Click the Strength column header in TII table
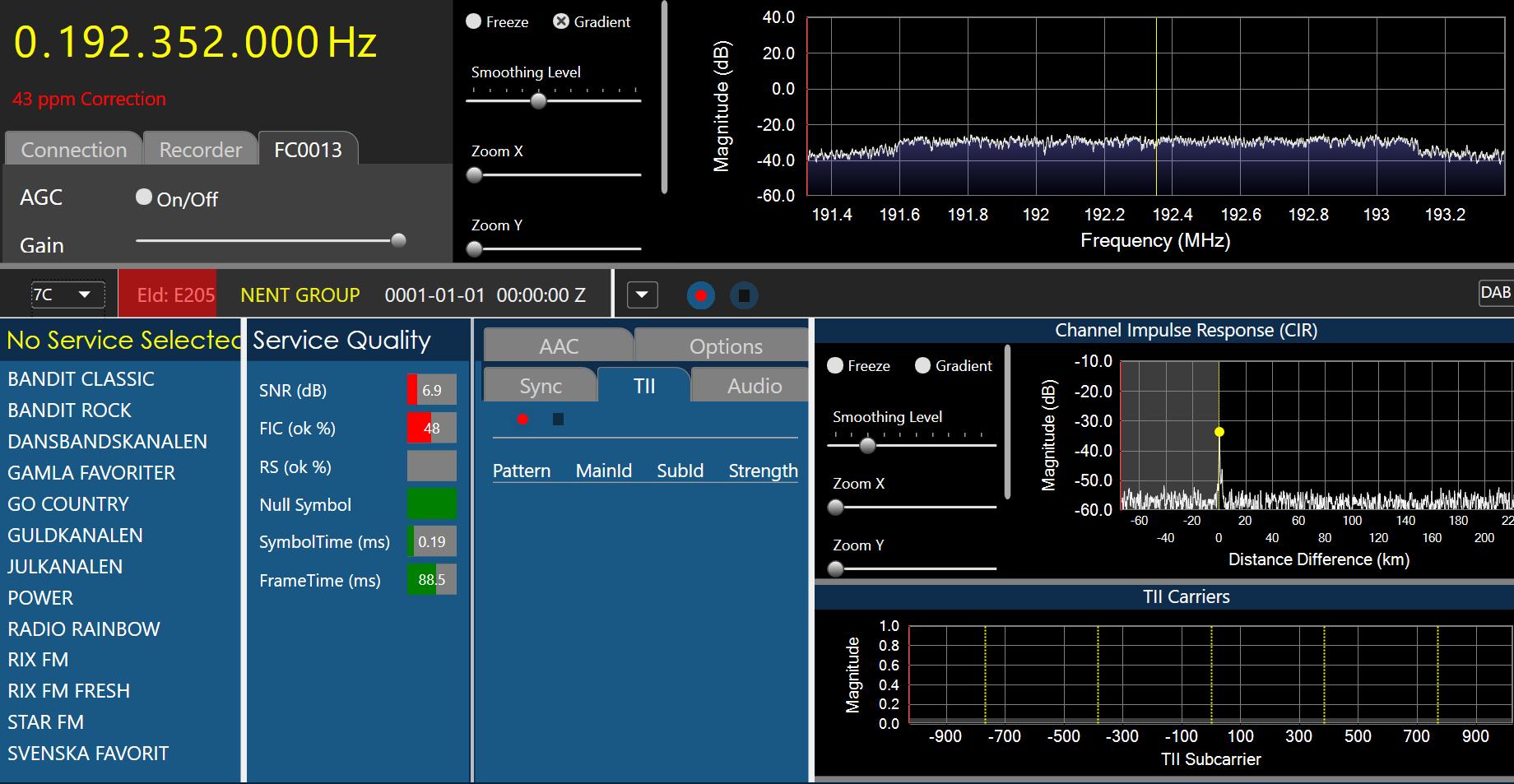This screenshot has height=784, width=1514. (x=763, y=471)
